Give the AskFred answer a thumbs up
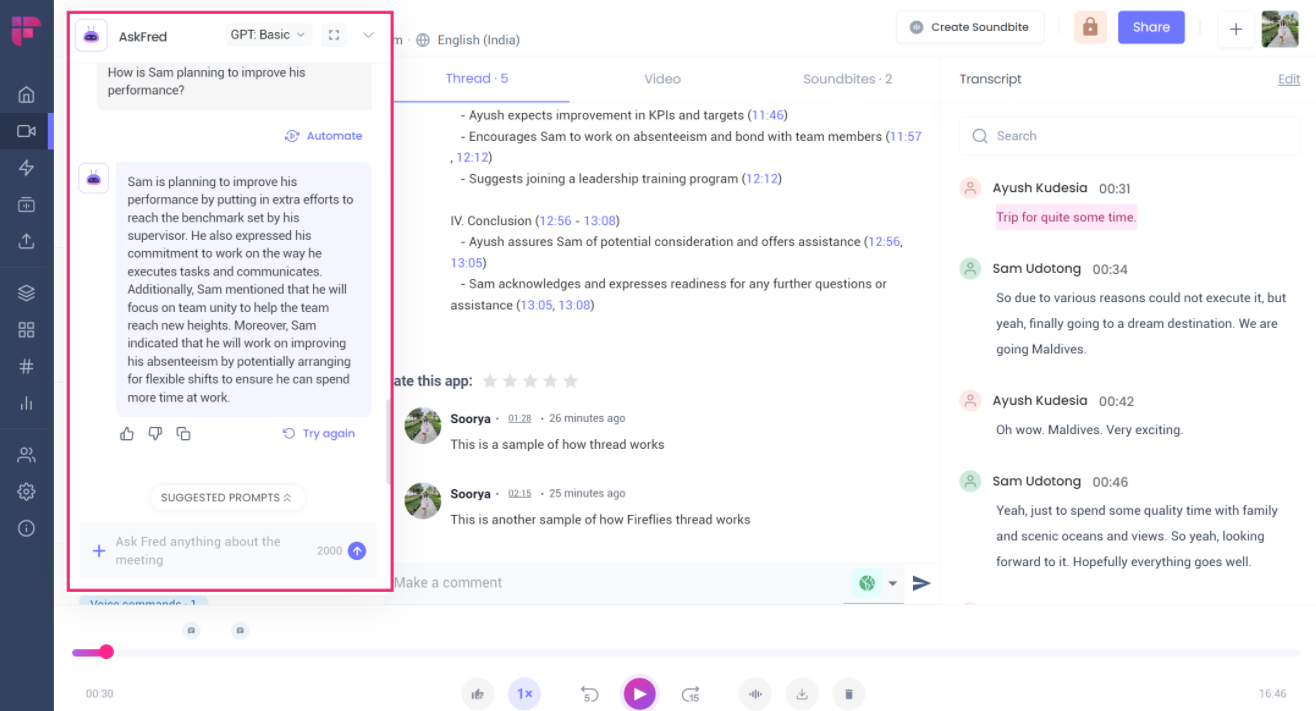 126,433
